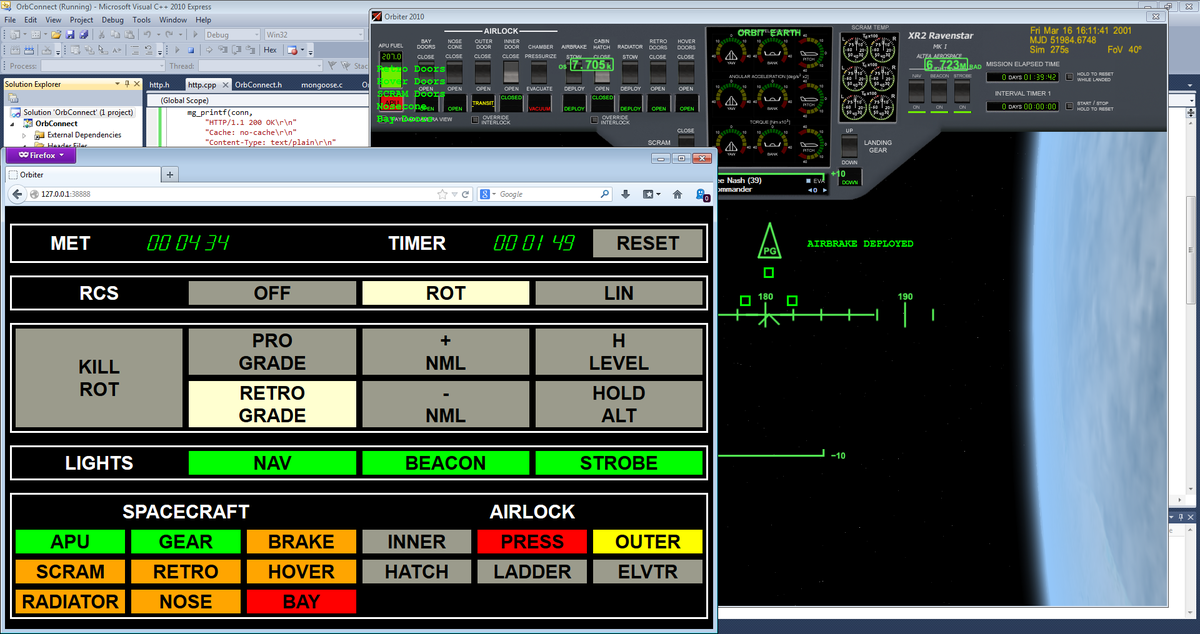This screenshot has width=1200, height=634.
Task: Click the reload icon in Firefox address bar
Action: tap(465, 194)
